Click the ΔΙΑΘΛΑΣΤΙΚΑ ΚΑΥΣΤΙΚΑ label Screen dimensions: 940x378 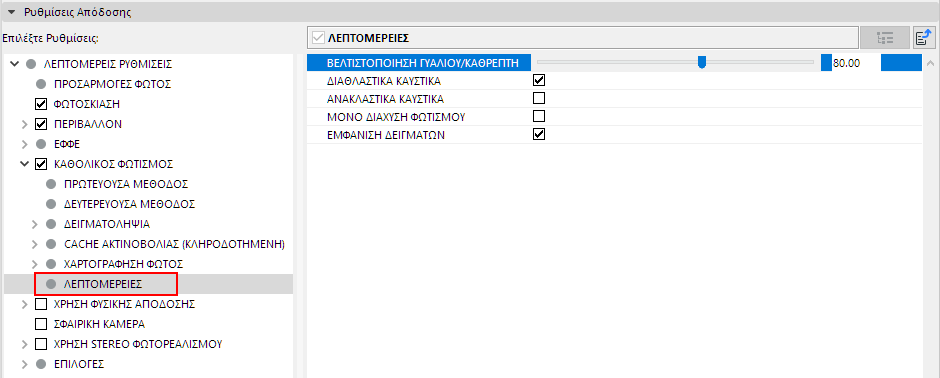pyautogui.click(x=384, y=80)
